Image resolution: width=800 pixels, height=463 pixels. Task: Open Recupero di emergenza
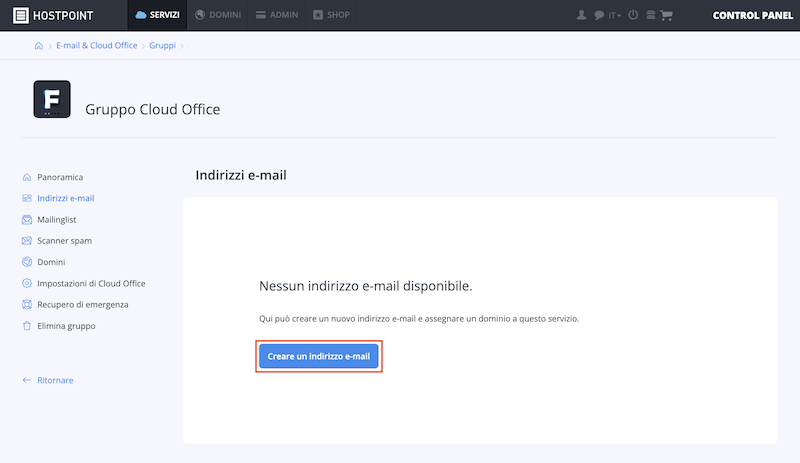coord(83,304)
